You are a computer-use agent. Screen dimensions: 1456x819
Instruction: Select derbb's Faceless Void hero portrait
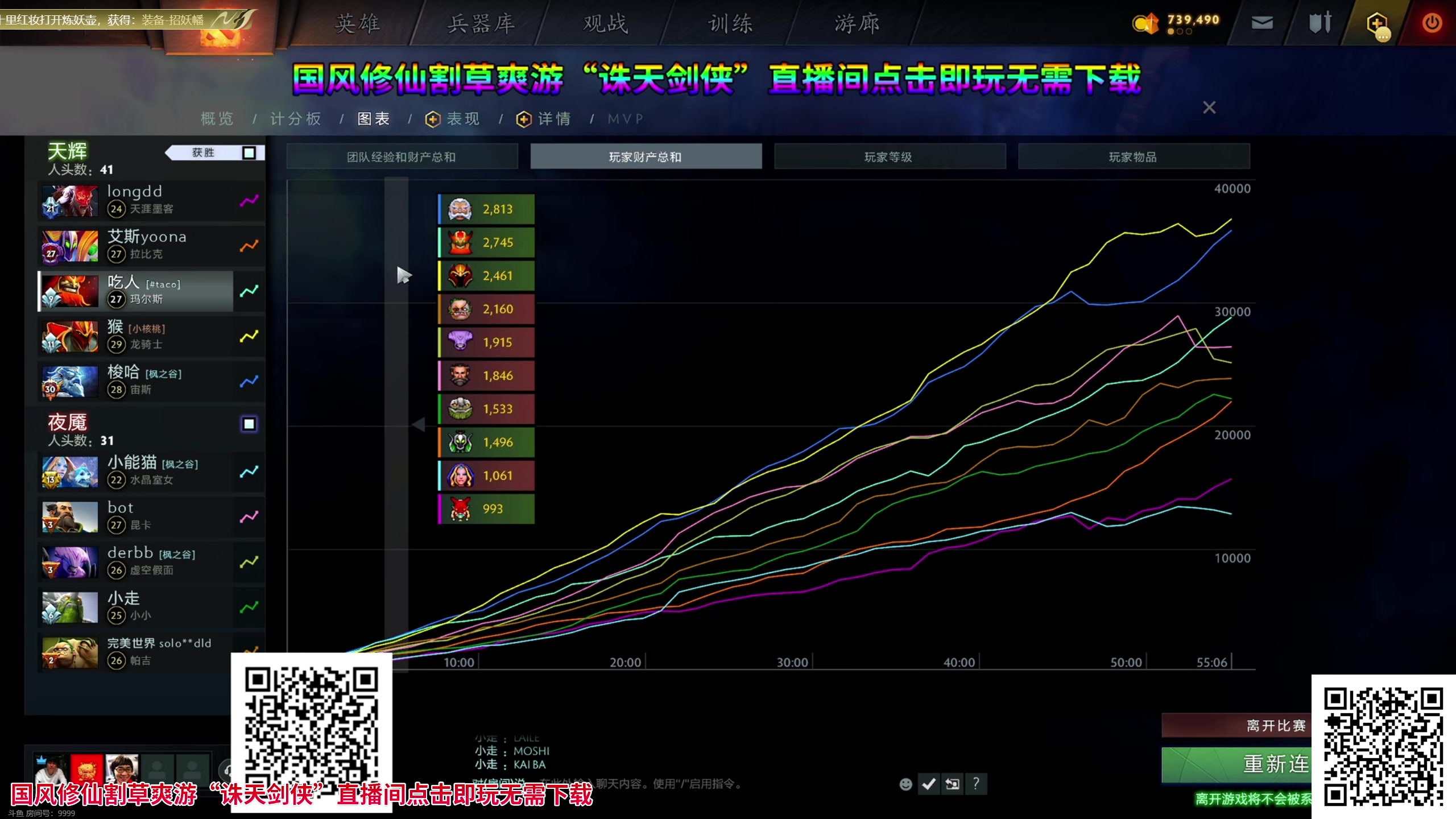click(x=70, y=562)
